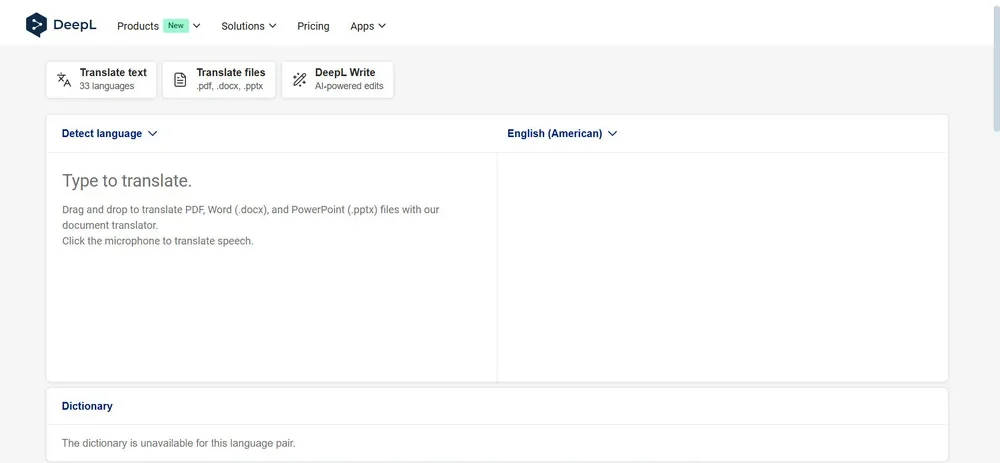This screenshot has height=463, width=1000.
Task: Select the Translate text tab label
Action: [x=113, y=73]
